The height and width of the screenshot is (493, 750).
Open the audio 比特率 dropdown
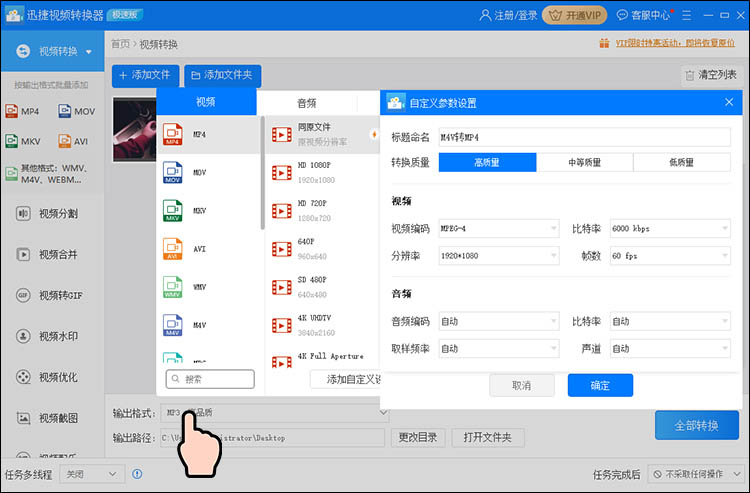(670, 321)
